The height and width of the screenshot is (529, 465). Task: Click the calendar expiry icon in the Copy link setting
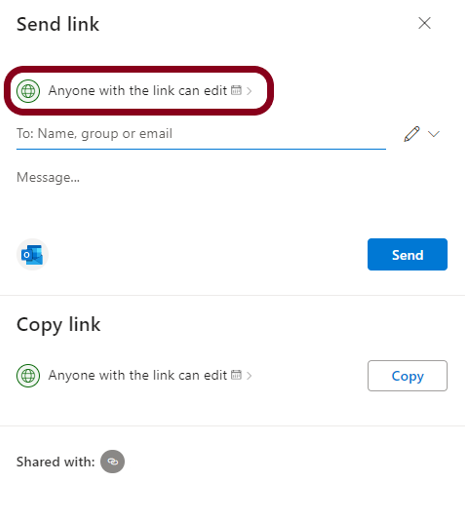tap(236, 375)
